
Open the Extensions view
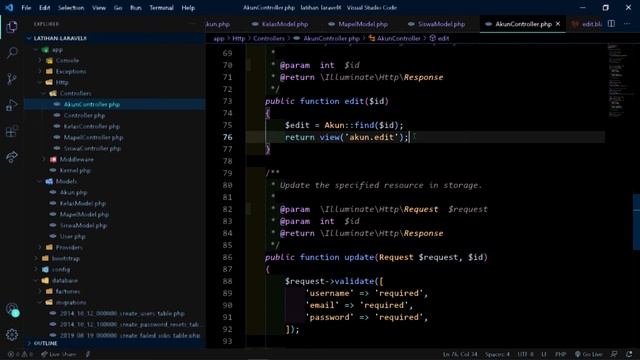point(12,131)
